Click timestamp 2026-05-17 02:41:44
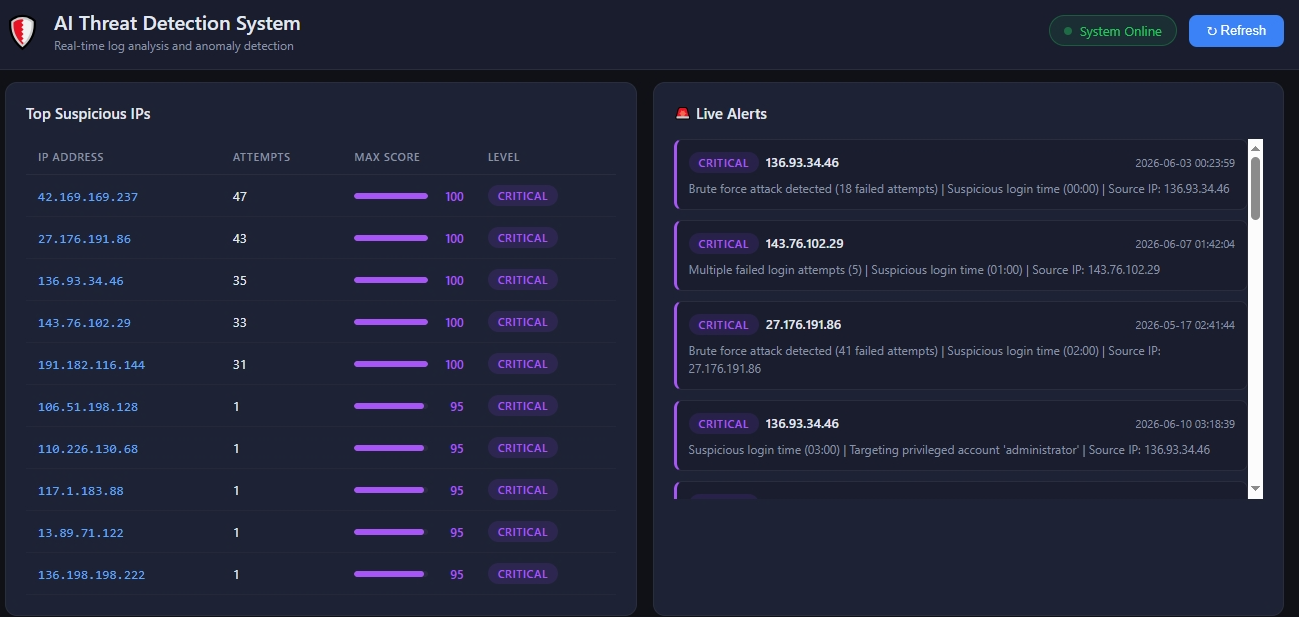1299x617 pixels. pyautogui.click(x=1185, y=325)
